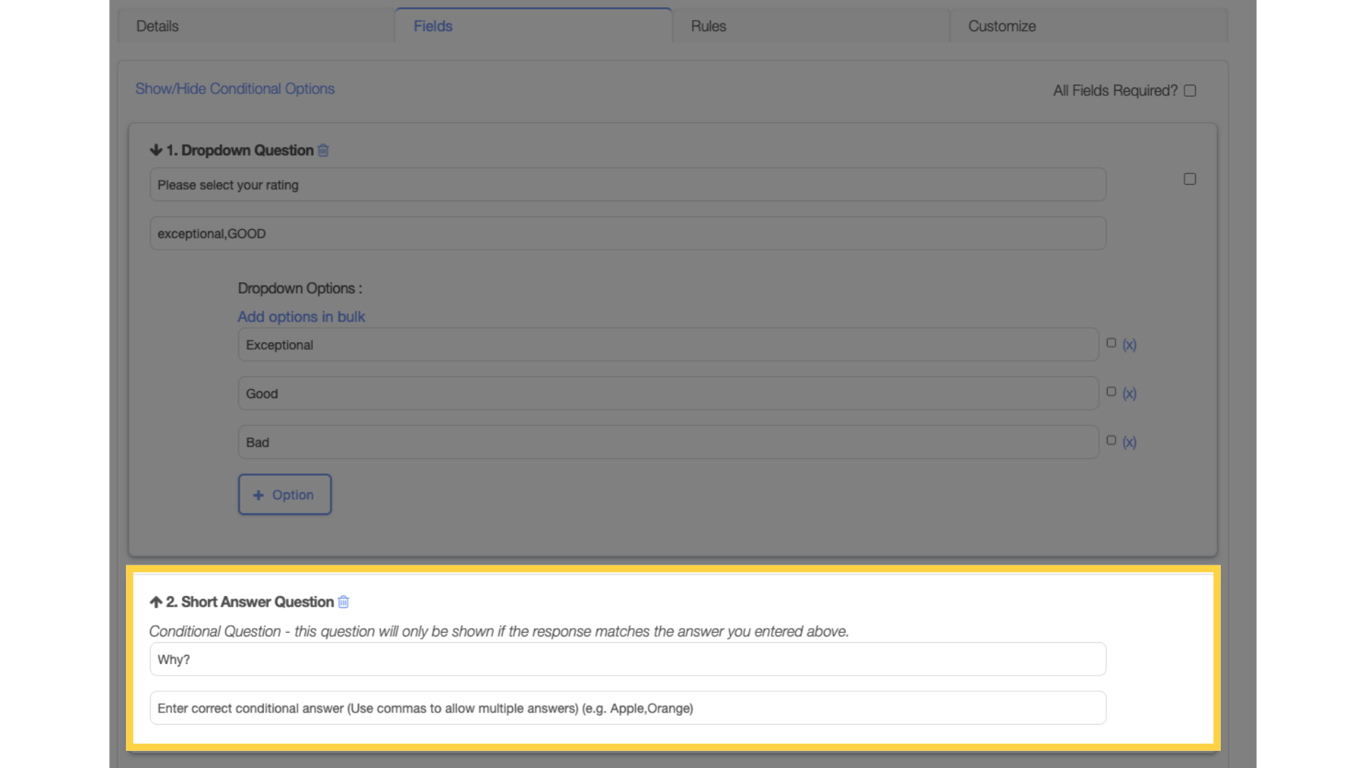Select the 'Why?' short answer field
The image size is (1366, 768).
pos(627,659)
